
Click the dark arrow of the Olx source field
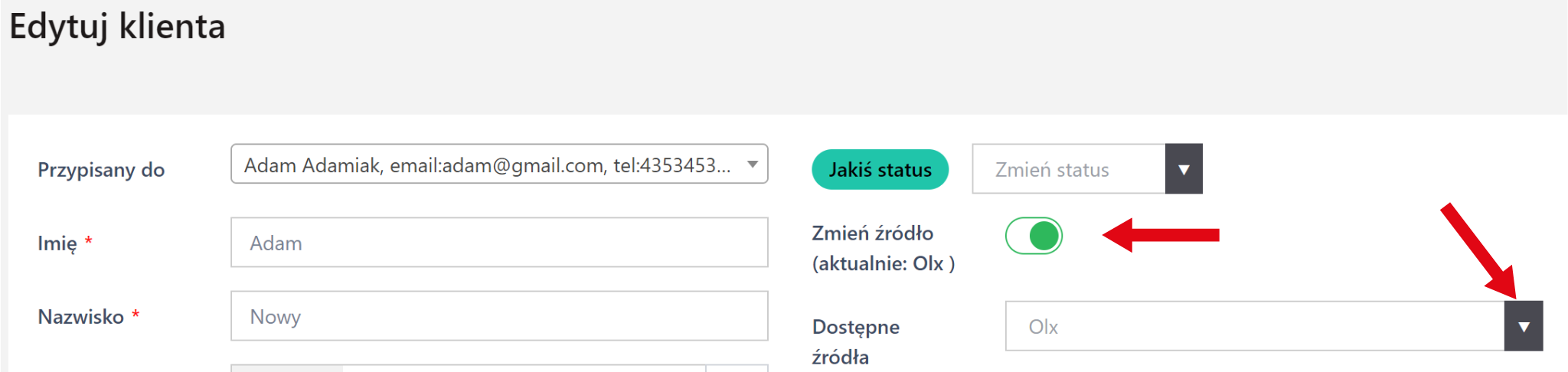[x=1524, y=327]
